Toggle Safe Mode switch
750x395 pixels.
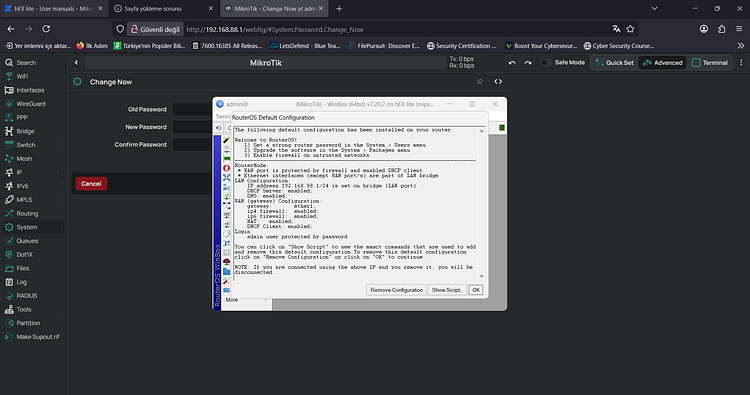pyautogui.click(x=546, y=63)
